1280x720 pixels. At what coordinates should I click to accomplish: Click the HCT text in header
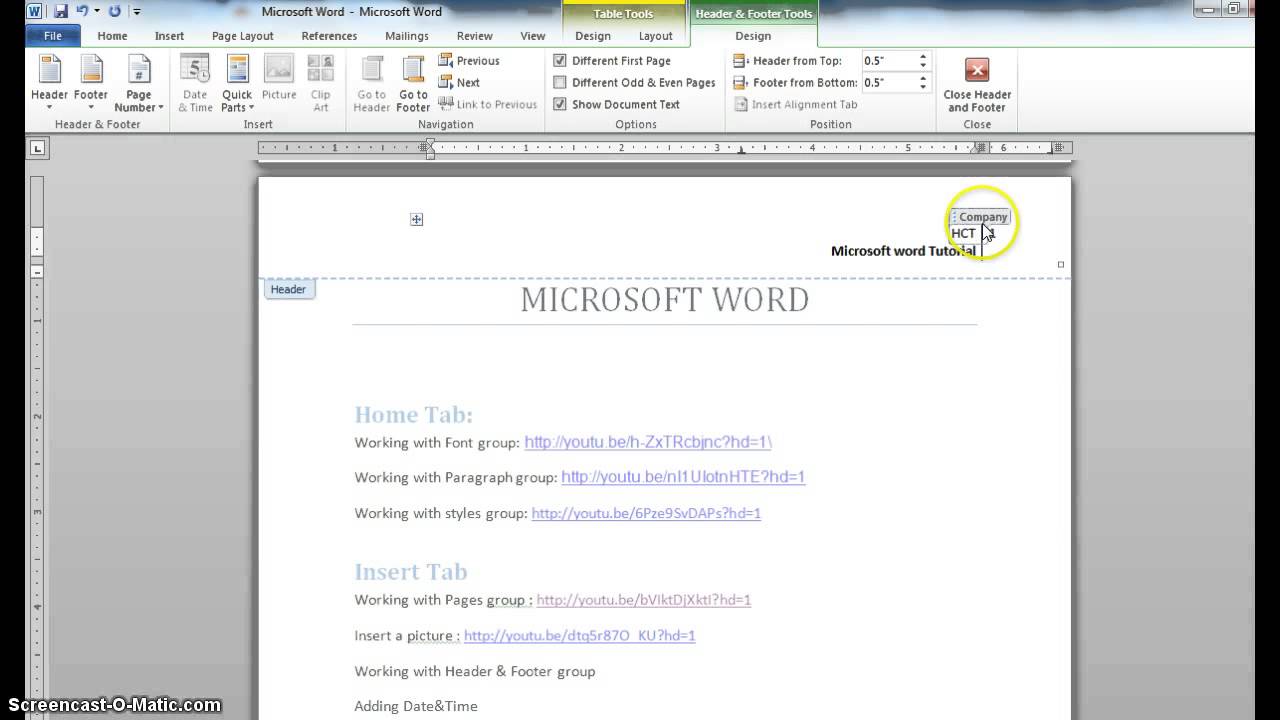tap(963, 233)
